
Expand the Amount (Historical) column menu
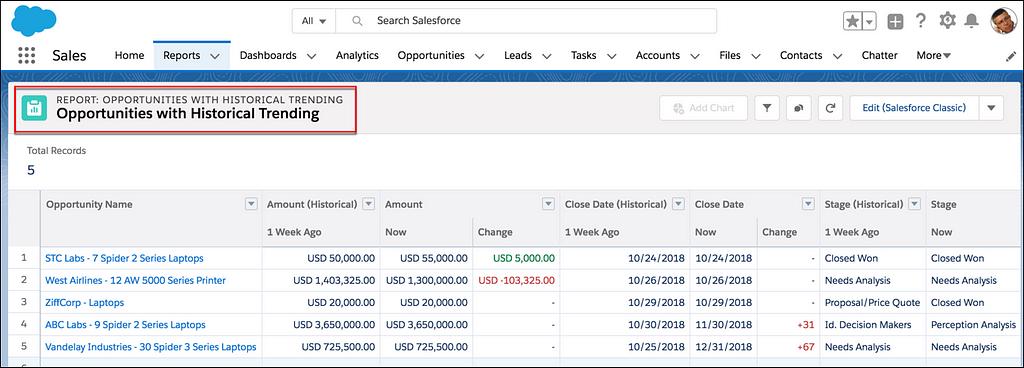[369, 204]
